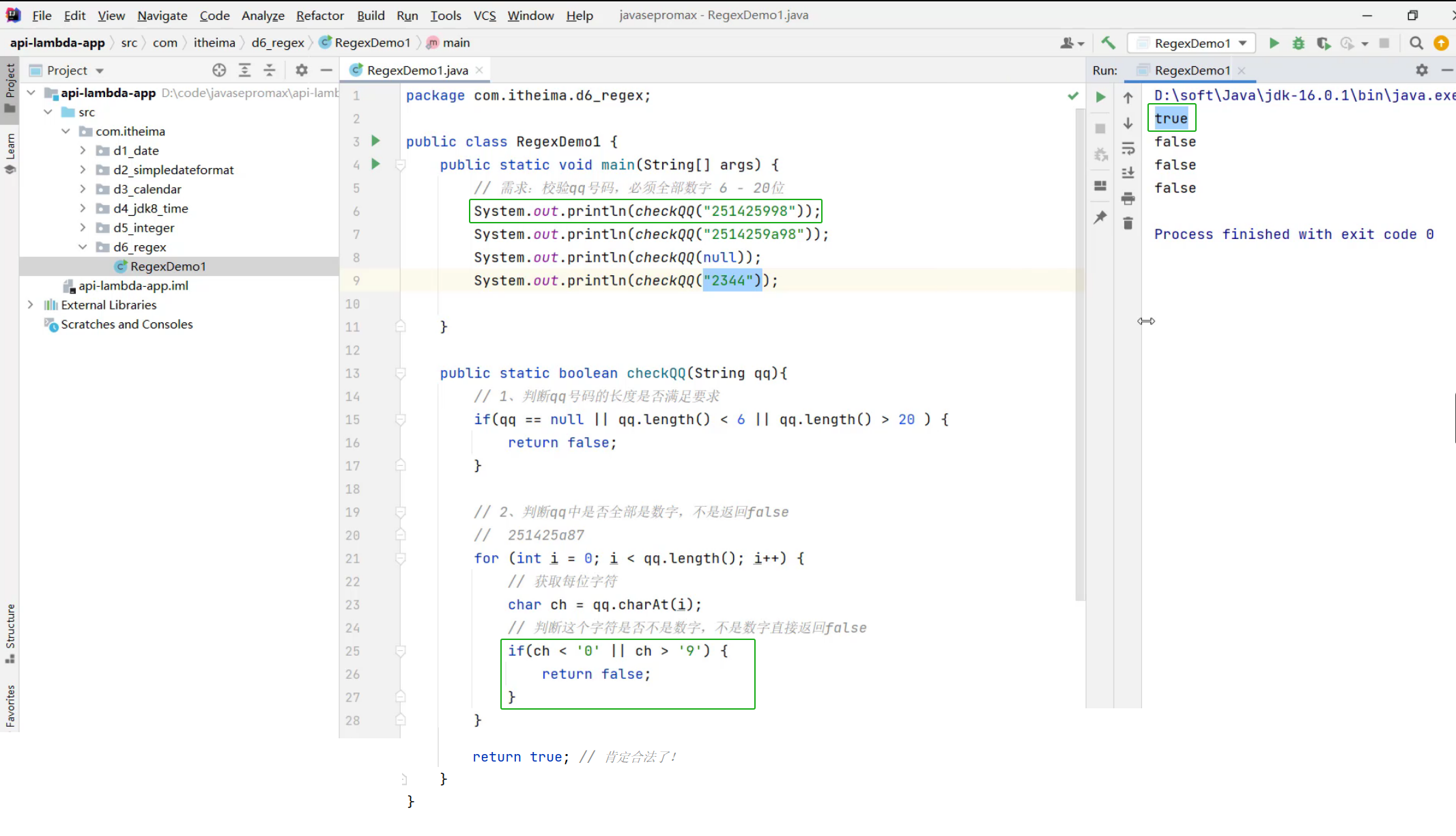
Task: Expand the d3_calendar package folder
Action: pos(83,189)
